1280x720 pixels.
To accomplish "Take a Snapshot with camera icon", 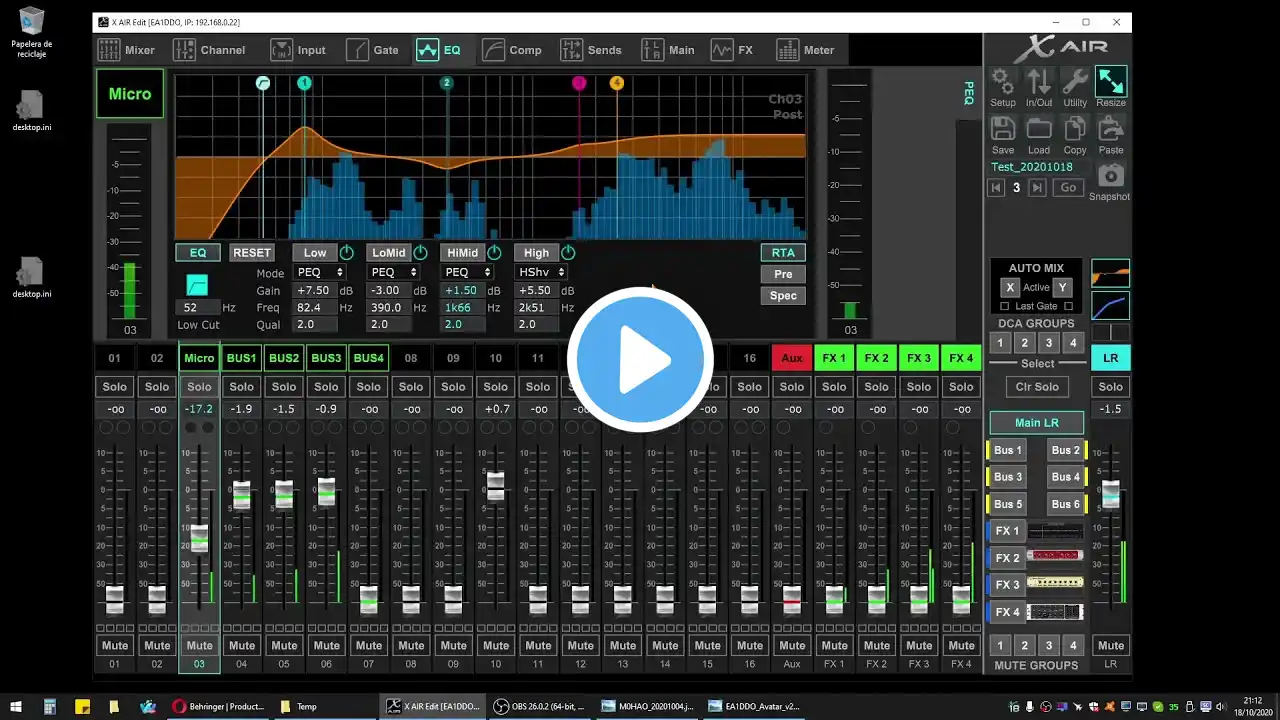I will [x=1111, y=176].
